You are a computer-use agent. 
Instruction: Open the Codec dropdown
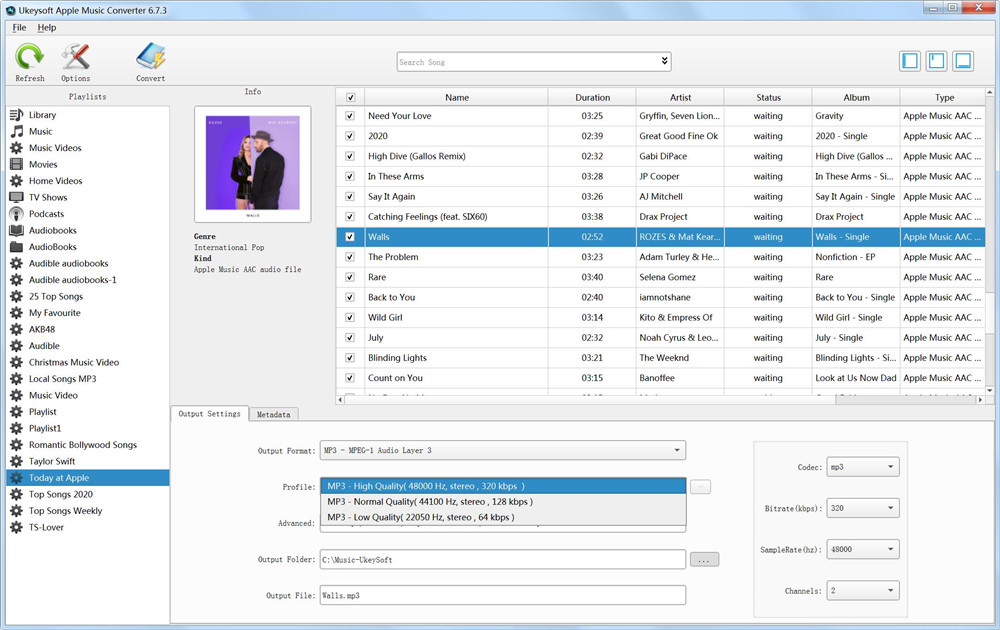click(863, 467)
